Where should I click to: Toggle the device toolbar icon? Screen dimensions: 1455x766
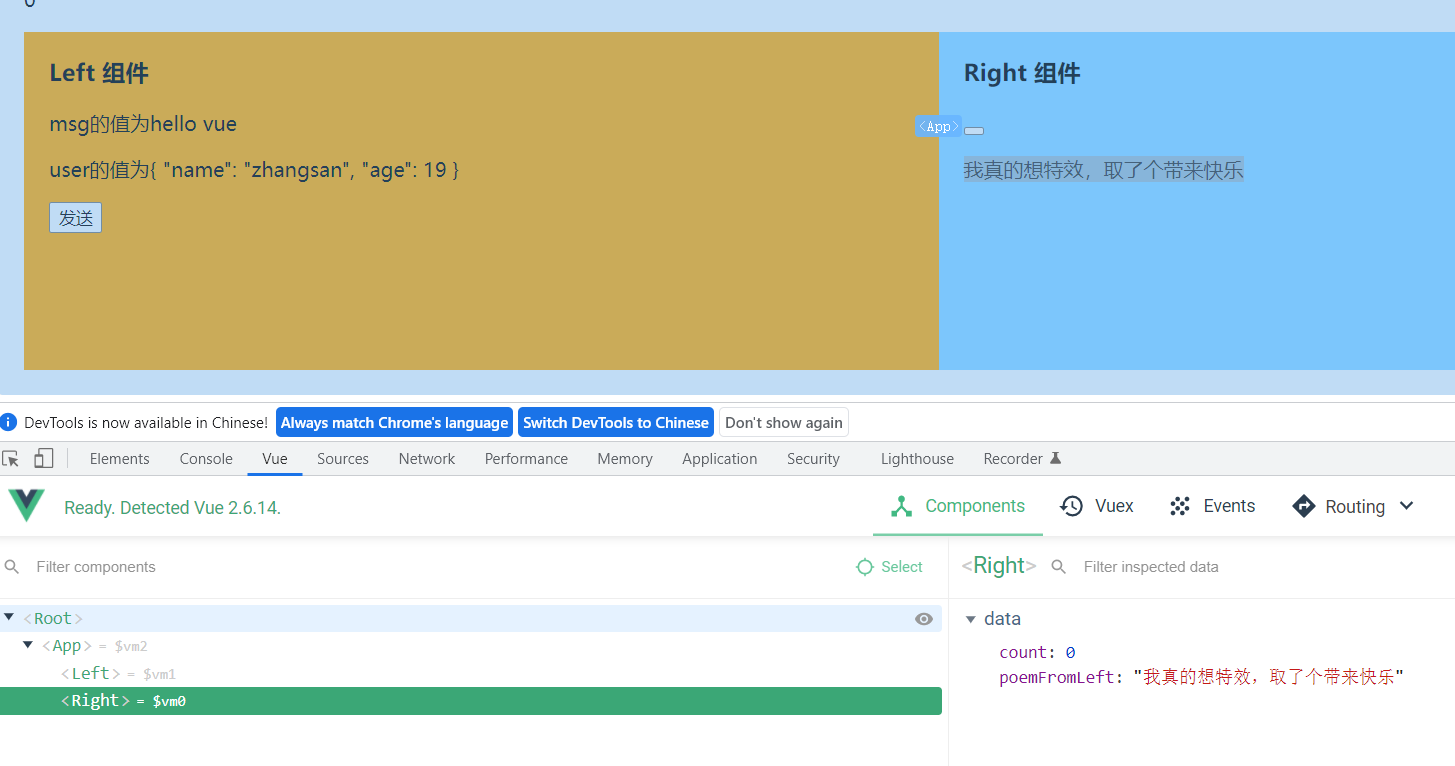click(43, 458)
